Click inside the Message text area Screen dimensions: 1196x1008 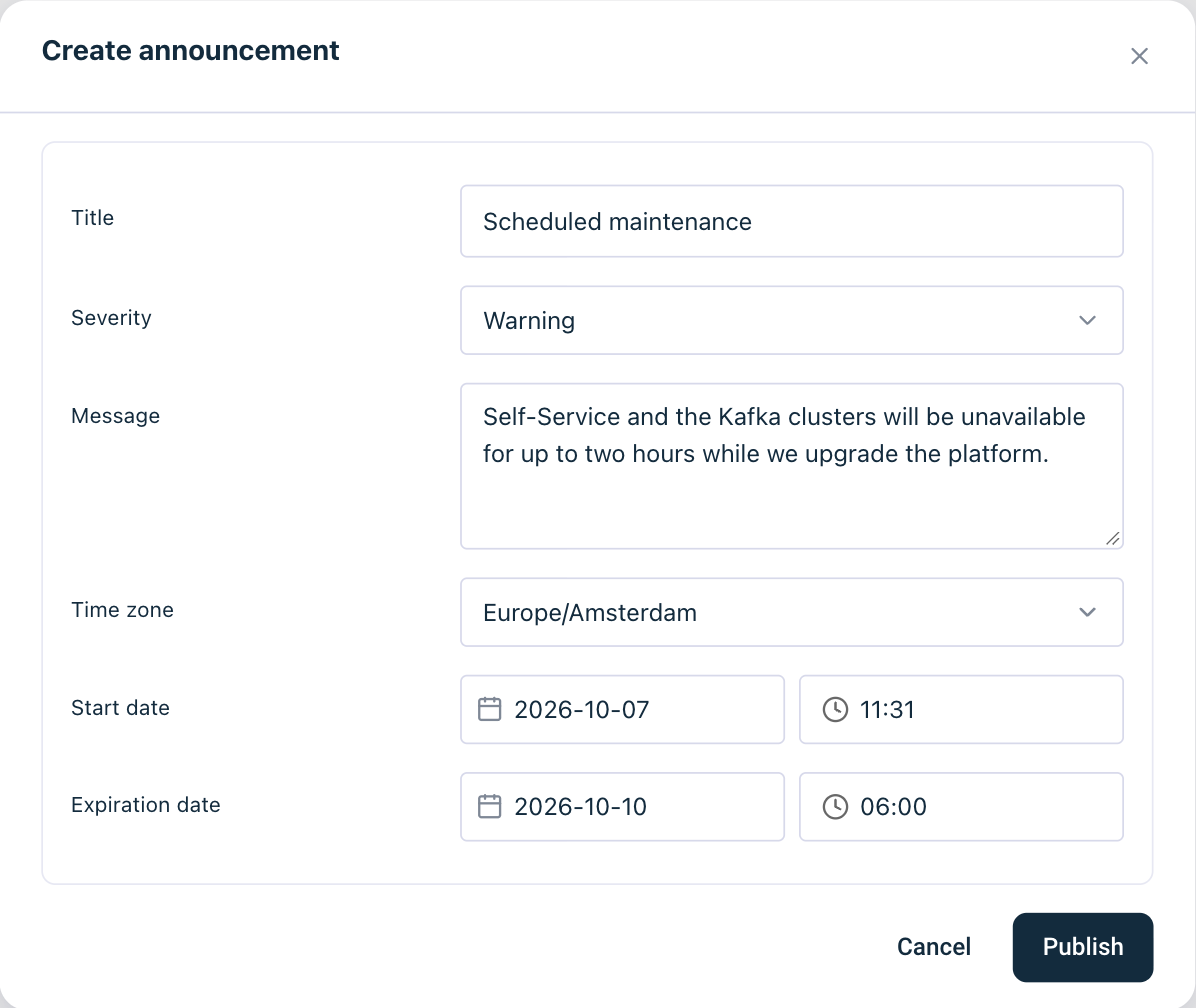click(x=792, y=466)
